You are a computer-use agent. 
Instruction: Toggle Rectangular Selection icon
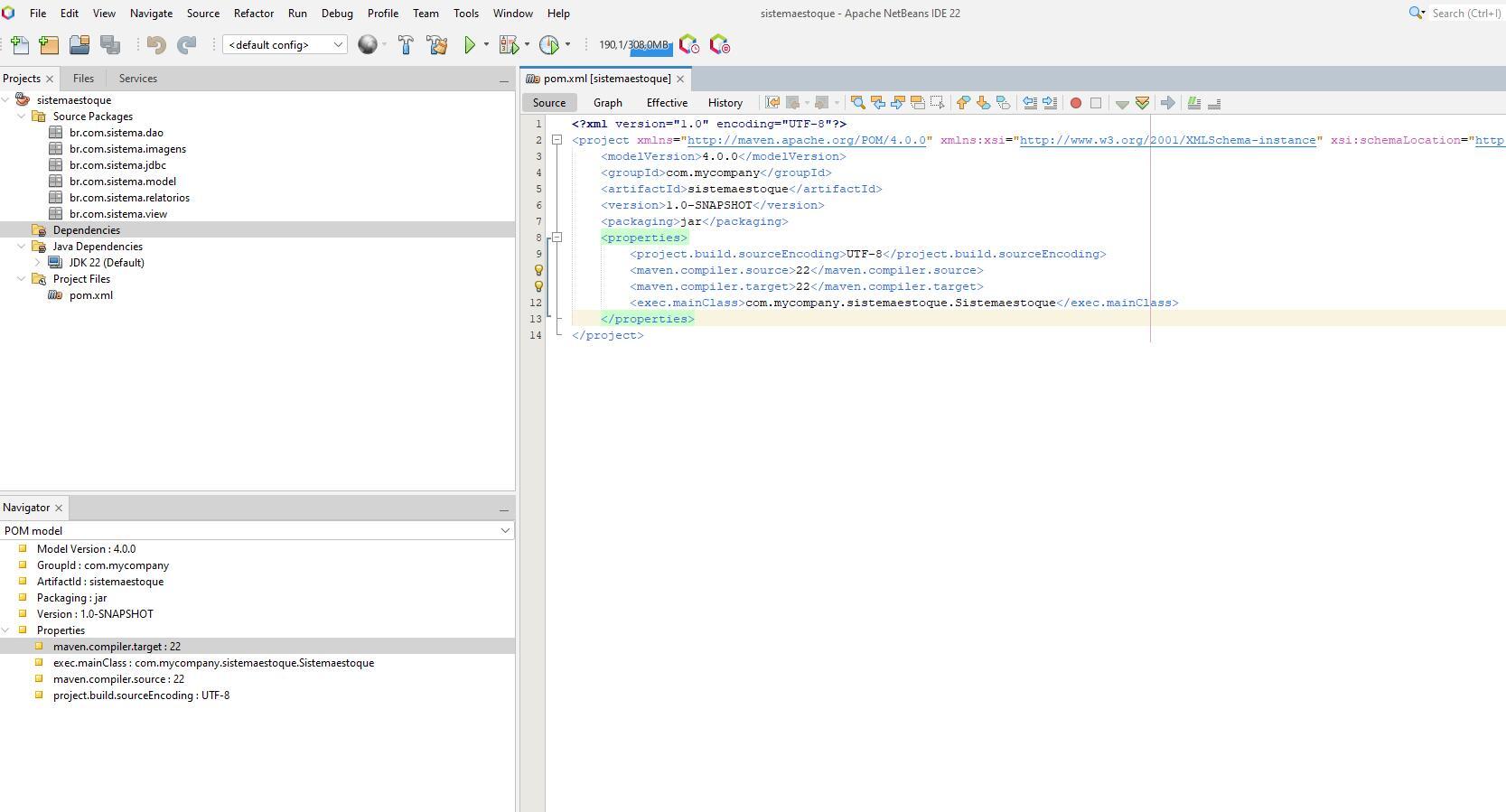pyautogui.click(x=937, y=103)
